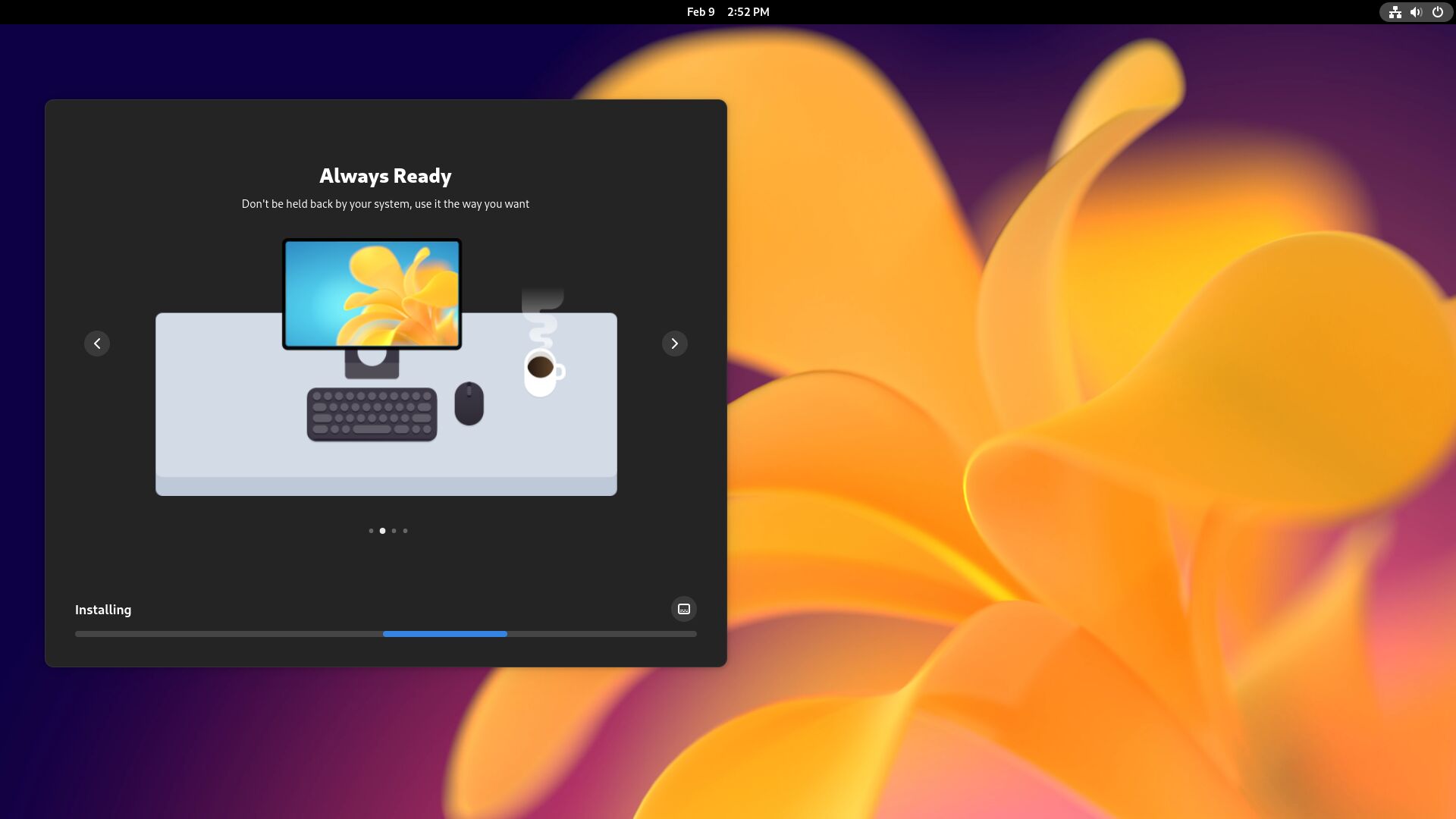Go to the previous slide arrow
1456x819 pixels.
tap(97, 344)
